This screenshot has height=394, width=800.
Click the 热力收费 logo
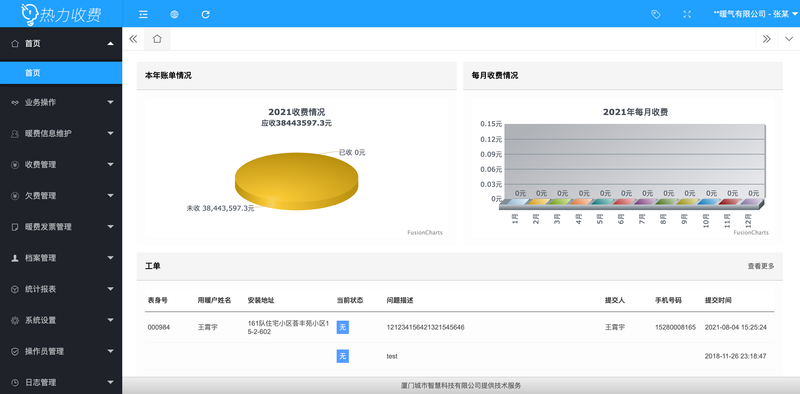click(61, 14)
